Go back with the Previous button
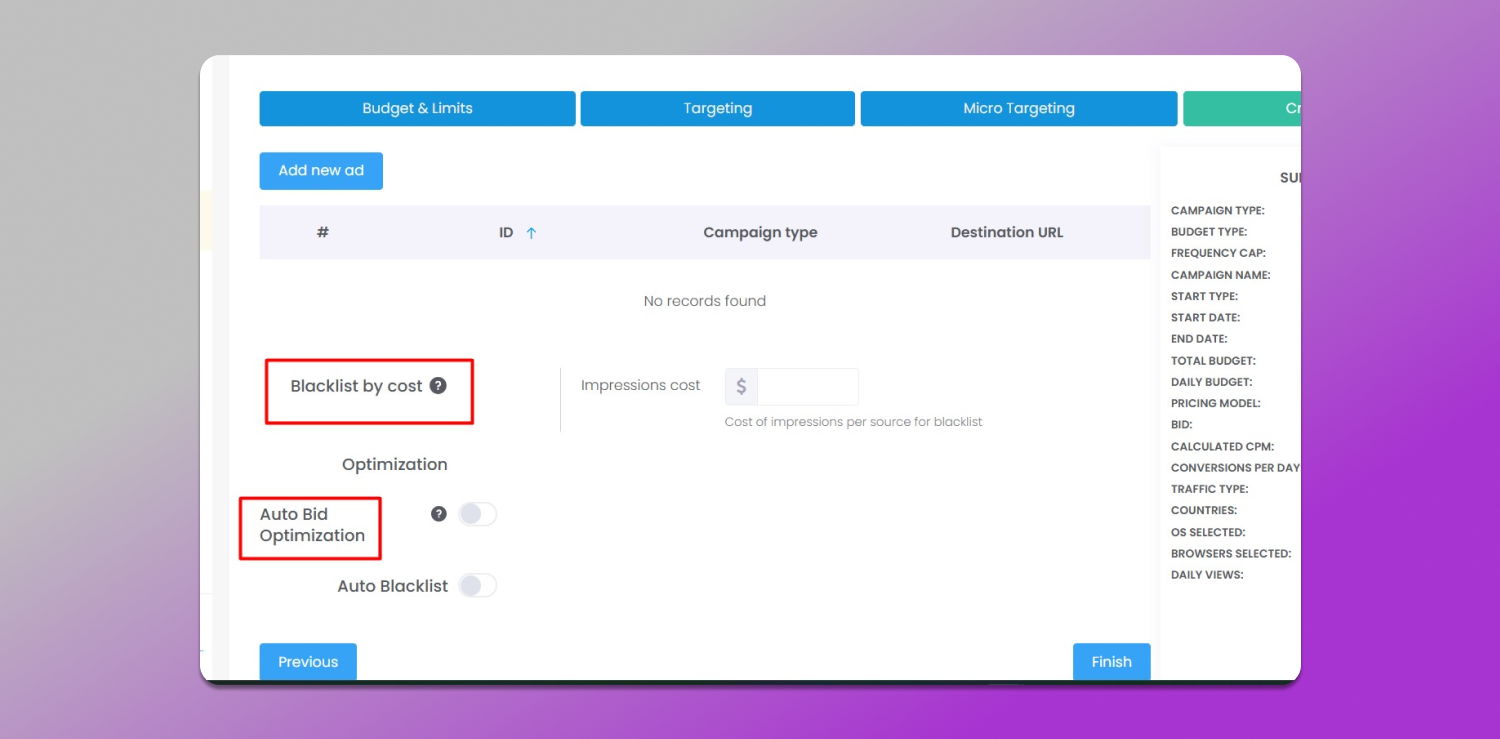The image size is (1500, 739). click(308, 662)
